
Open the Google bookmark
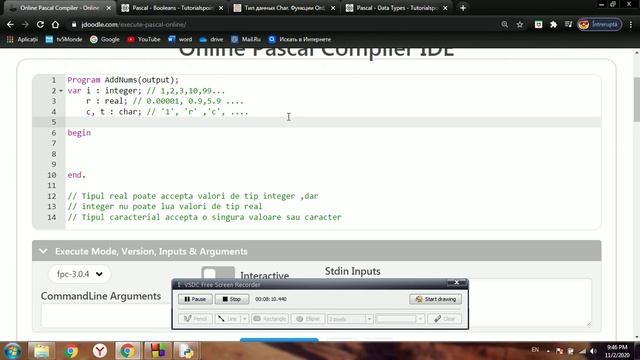(105, 39)
